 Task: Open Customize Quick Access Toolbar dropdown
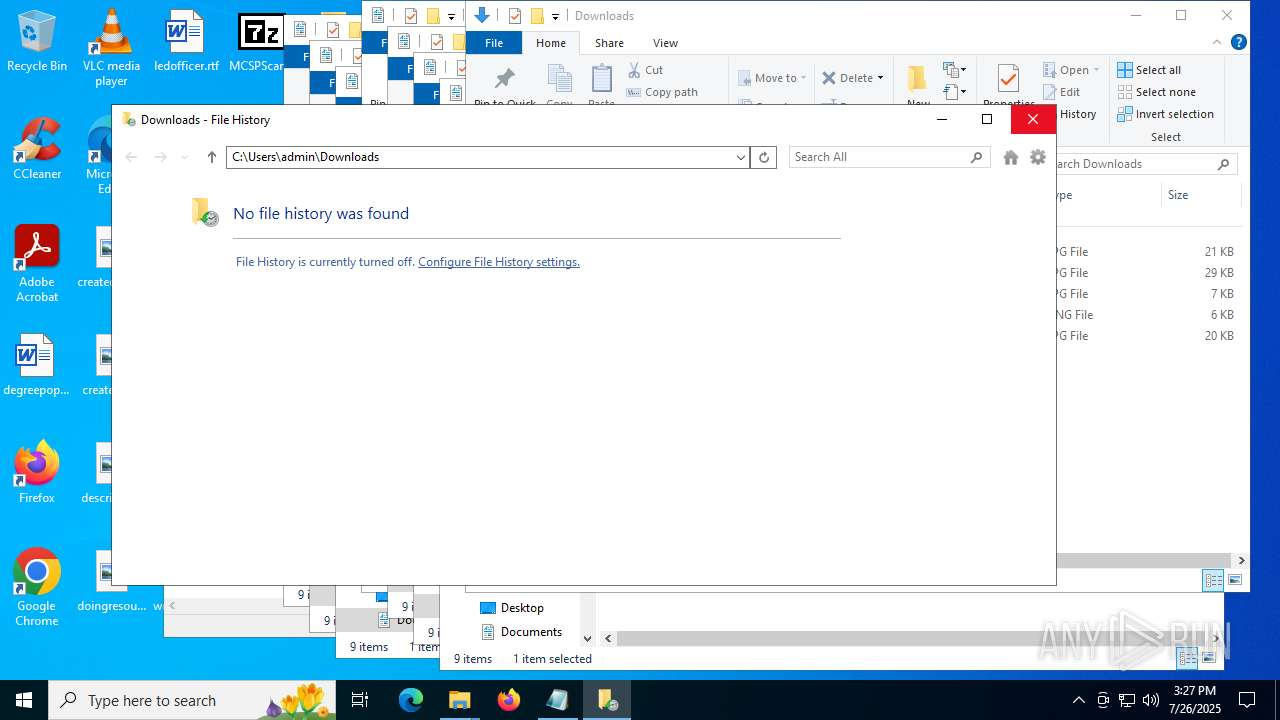[555, 16]
